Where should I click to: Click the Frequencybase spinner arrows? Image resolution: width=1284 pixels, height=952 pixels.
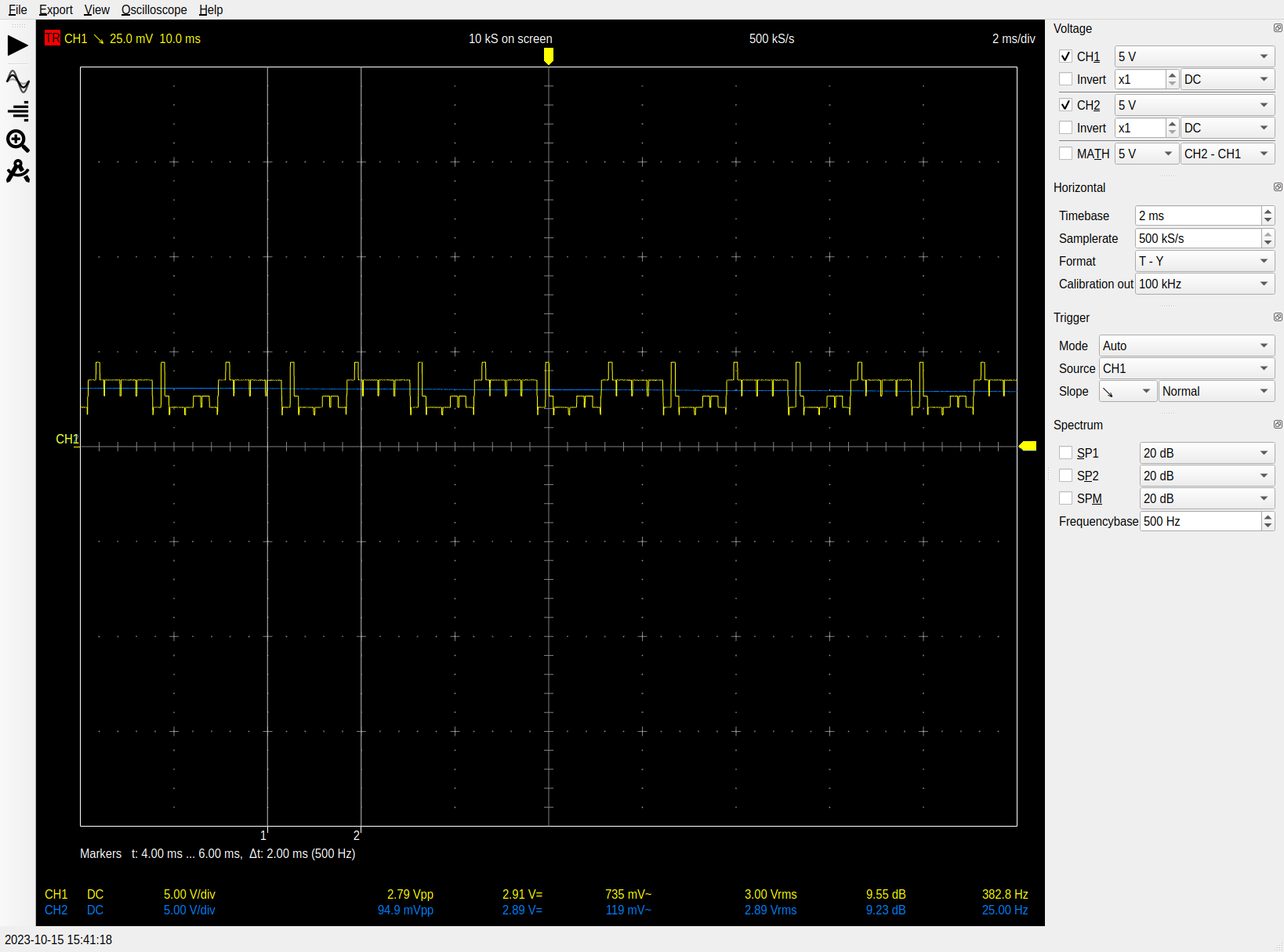coord(1268,521)
